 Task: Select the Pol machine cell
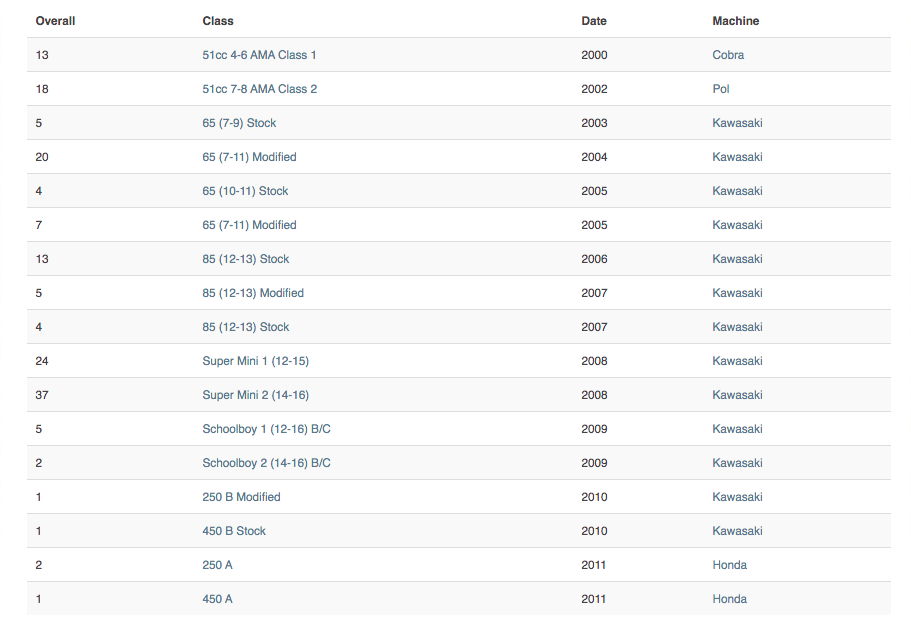(721, 89)
